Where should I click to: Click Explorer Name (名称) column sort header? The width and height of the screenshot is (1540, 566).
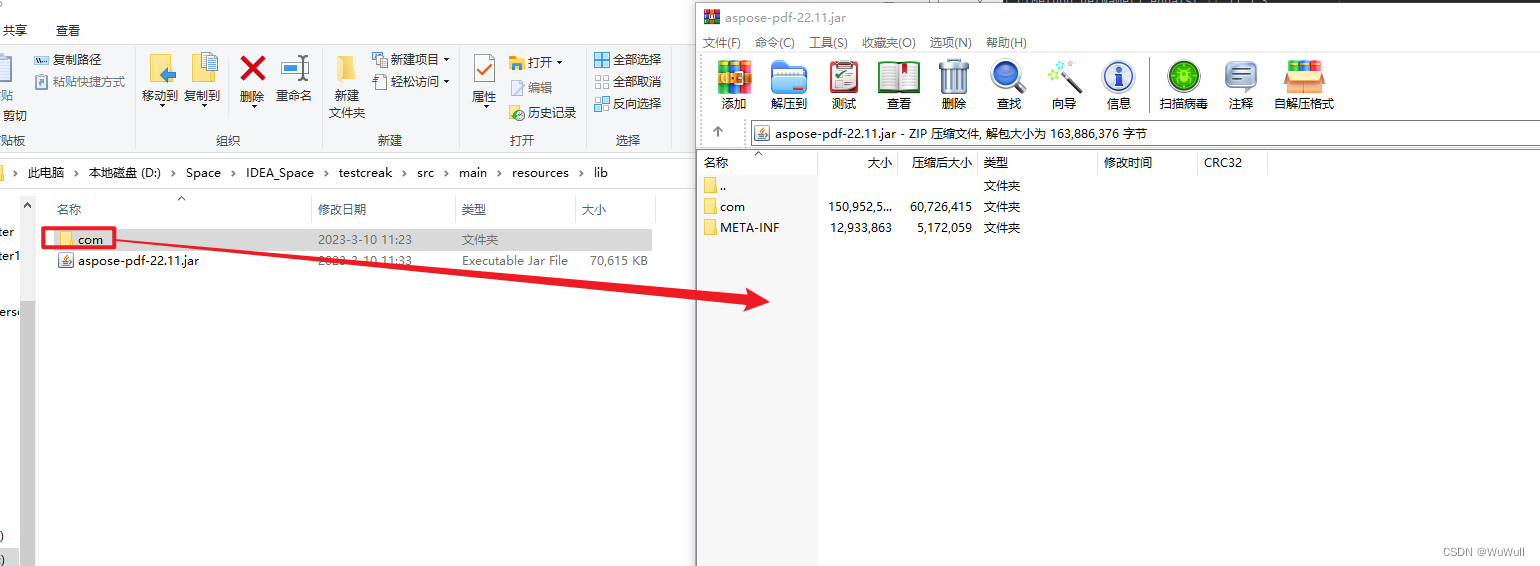point(69,209)
